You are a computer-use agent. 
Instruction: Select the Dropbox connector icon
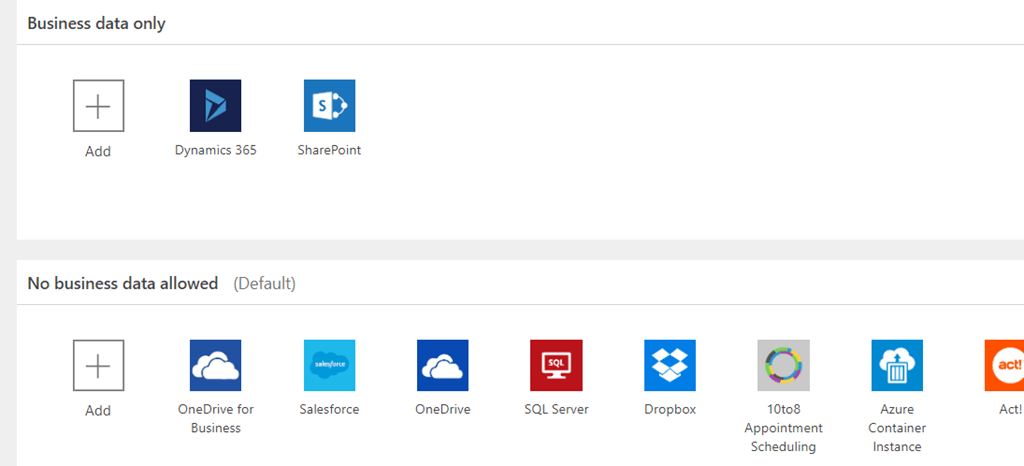pos(670,365)
